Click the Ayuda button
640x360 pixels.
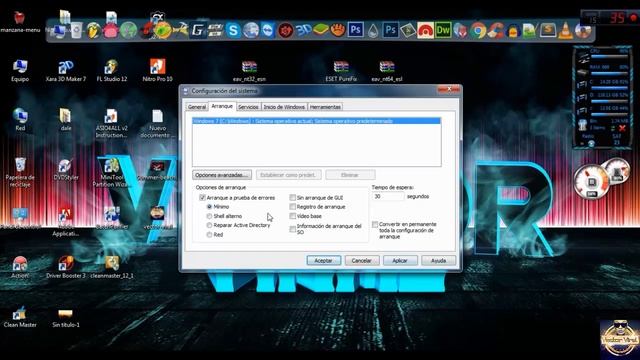[438, 260]
